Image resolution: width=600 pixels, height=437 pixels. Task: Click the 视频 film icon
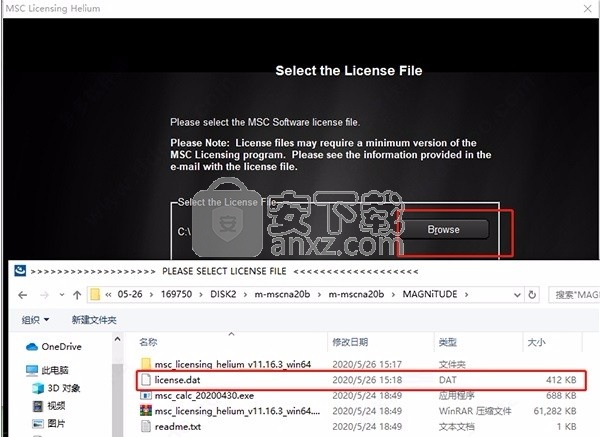[x=38, y=406]
